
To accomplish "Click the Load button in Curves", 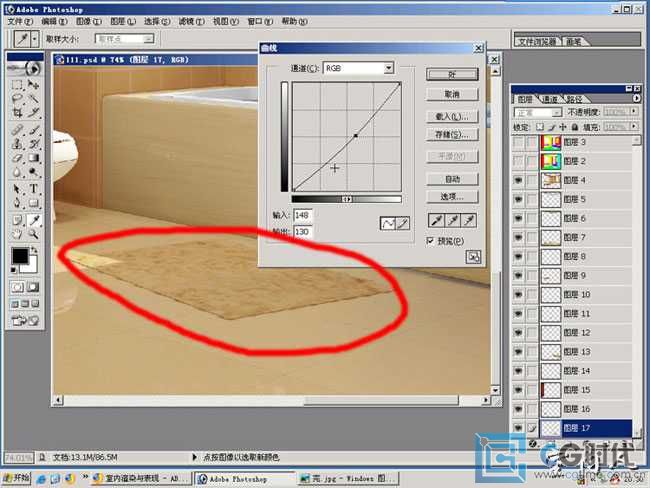I will coord(452,117).
